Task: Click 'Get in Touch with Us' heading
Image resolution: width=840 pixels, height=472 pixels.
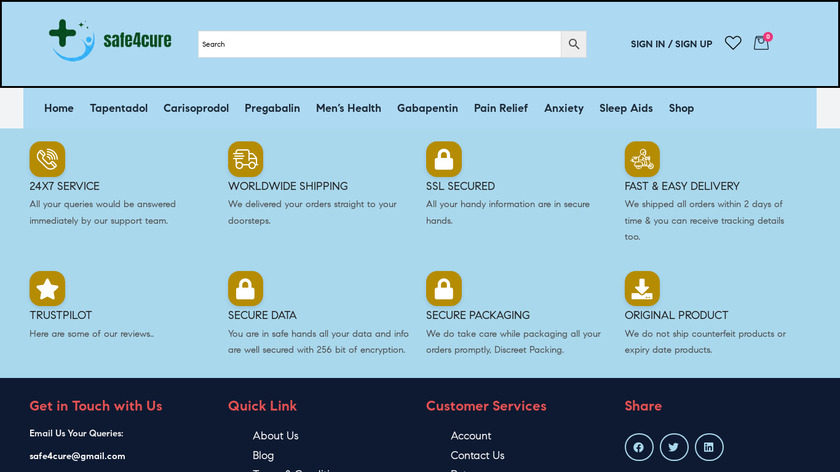Action: pyautogui.click(x=95, y=406)
